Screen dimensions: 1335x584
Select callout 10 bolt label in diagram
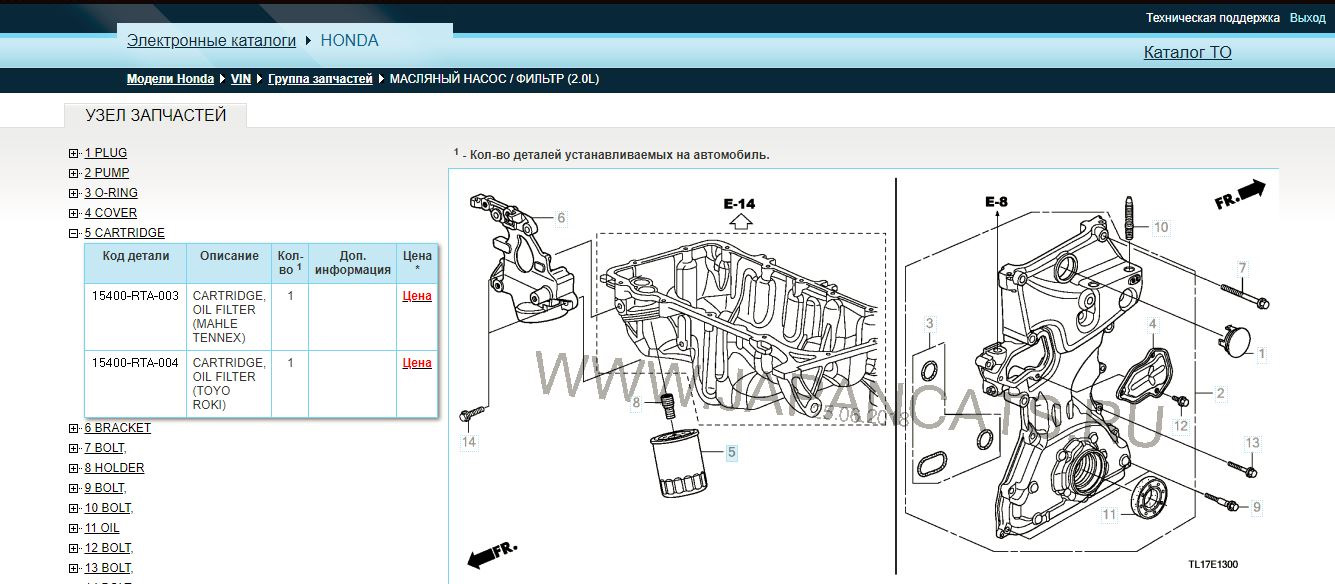click(1160, 228)
